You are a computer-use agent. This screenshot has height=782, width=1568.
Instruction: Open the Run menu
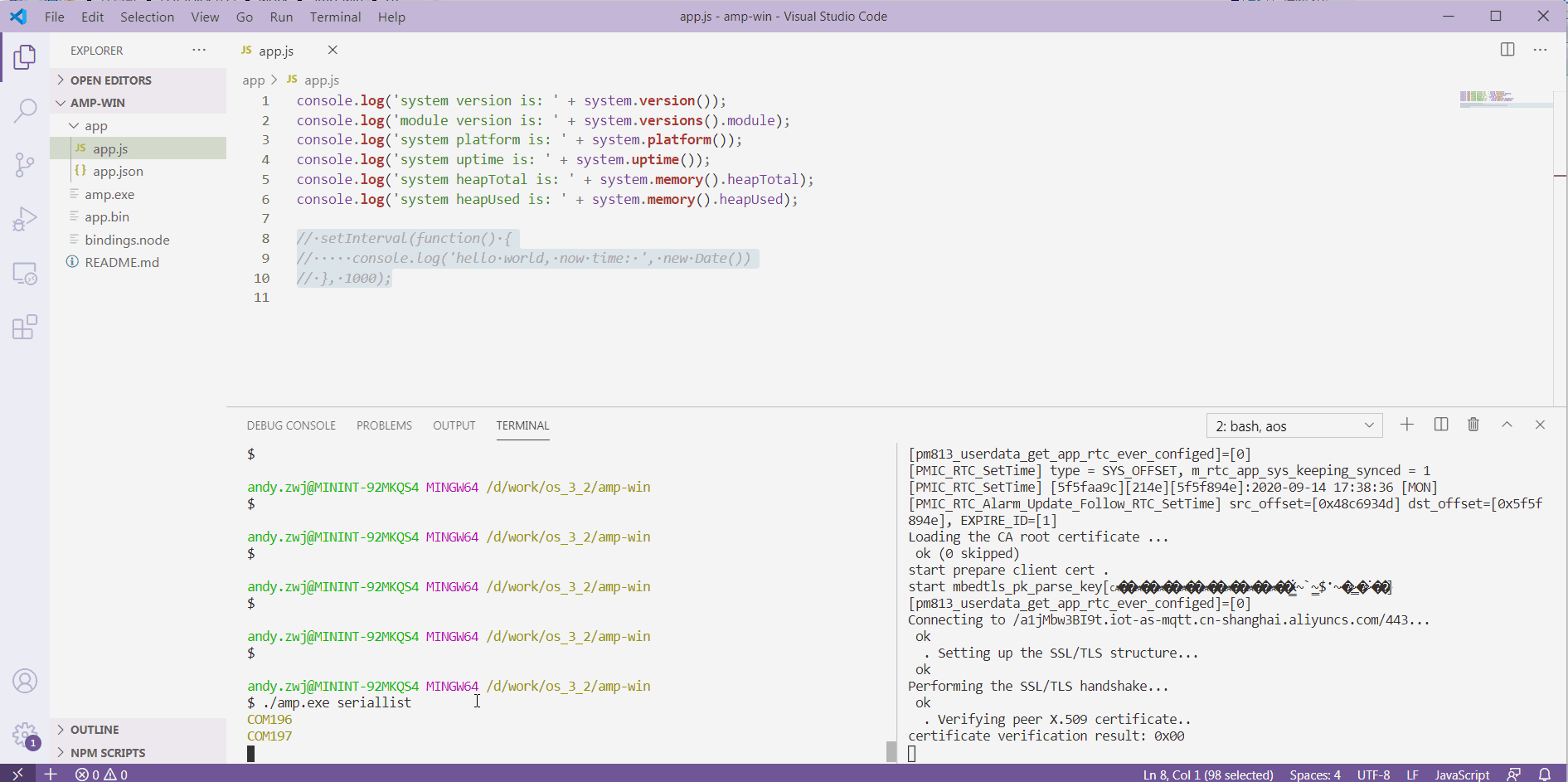[x=281, y=17]
